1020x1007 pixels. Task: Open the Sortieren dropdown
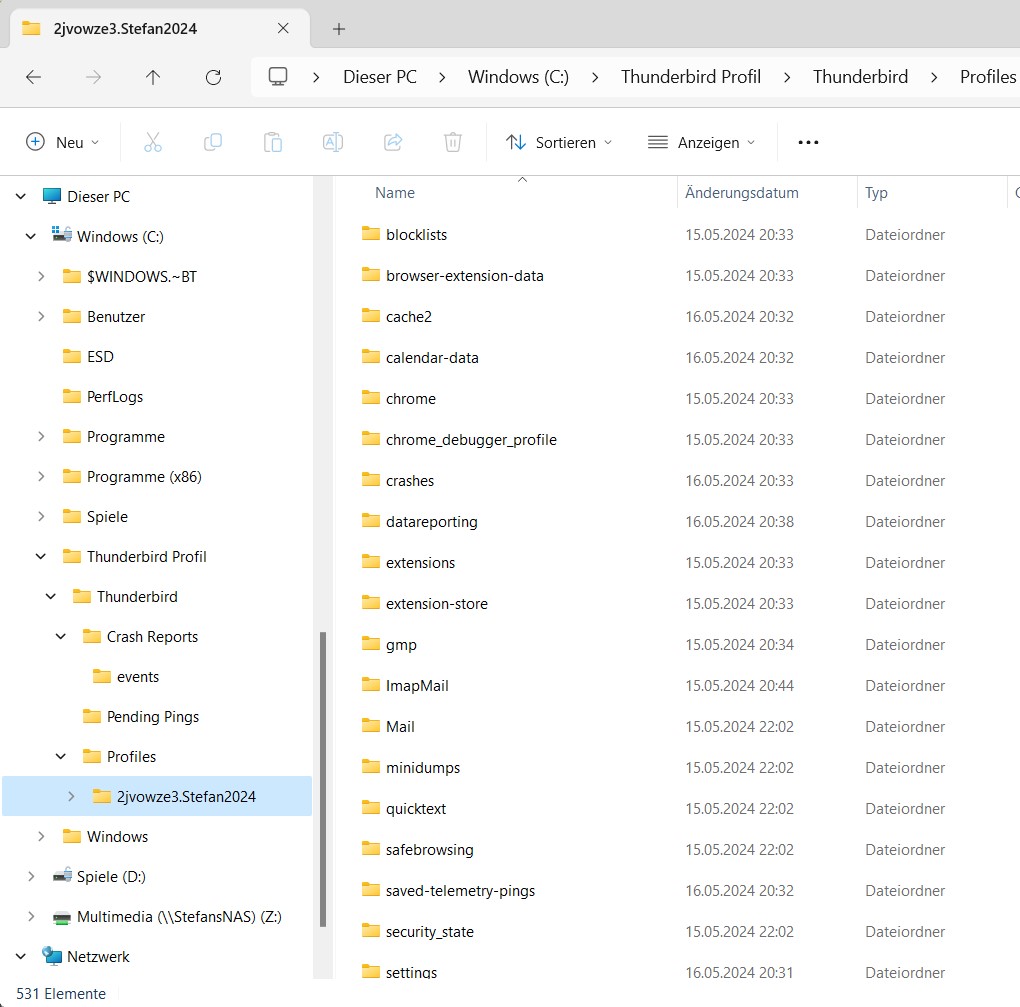coord(559,142)
